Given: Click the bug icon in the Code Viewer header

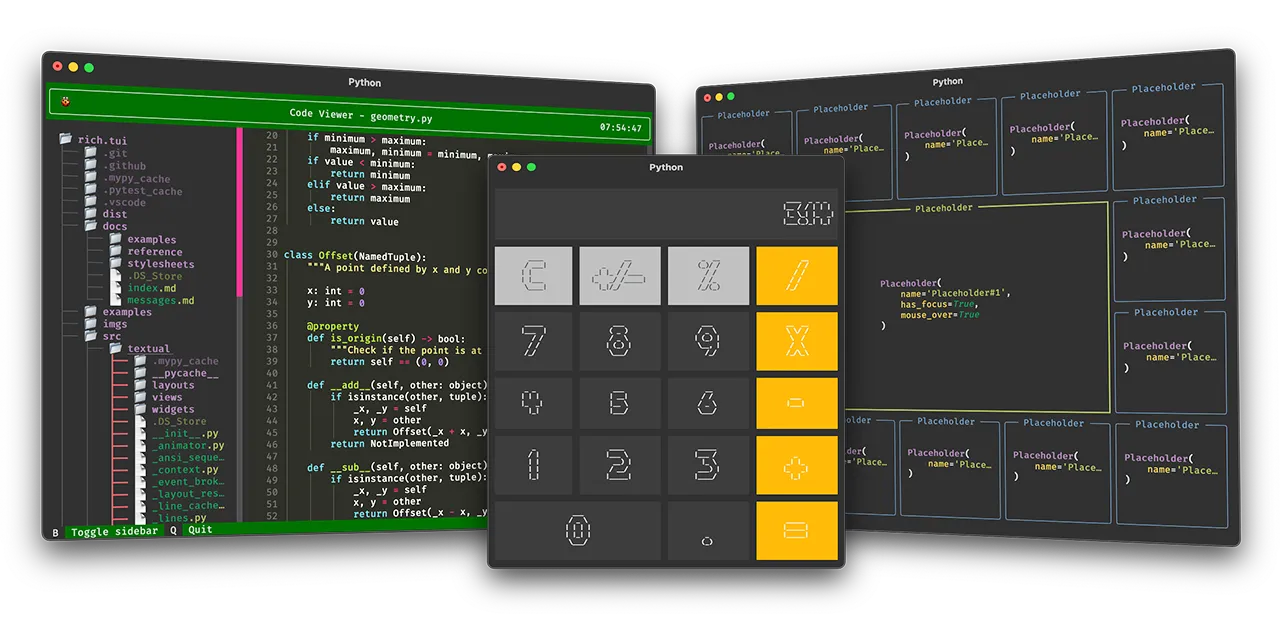Looking at the screenshot, I should pyautogui.click(x=65, y=100).
